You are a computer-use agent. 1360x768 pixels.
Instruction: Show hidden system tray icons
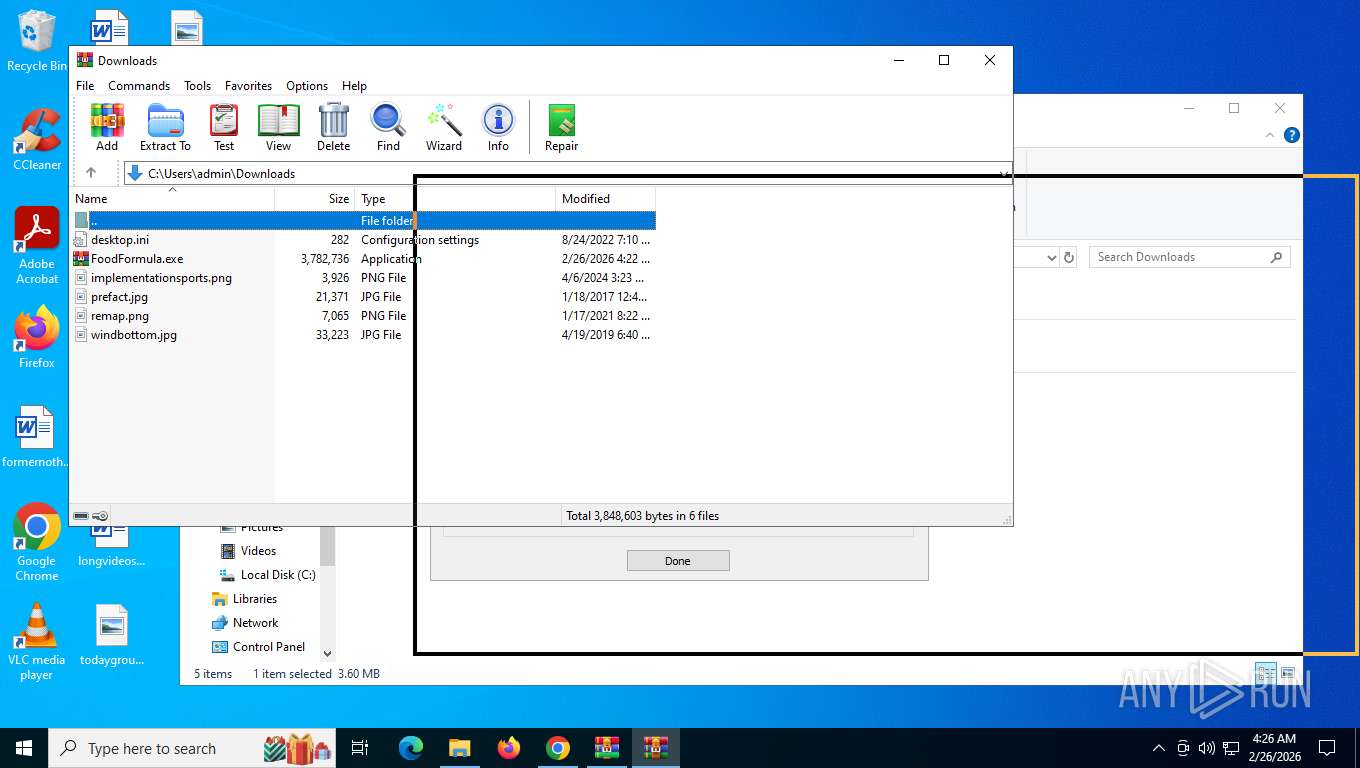pos(1159,748)
